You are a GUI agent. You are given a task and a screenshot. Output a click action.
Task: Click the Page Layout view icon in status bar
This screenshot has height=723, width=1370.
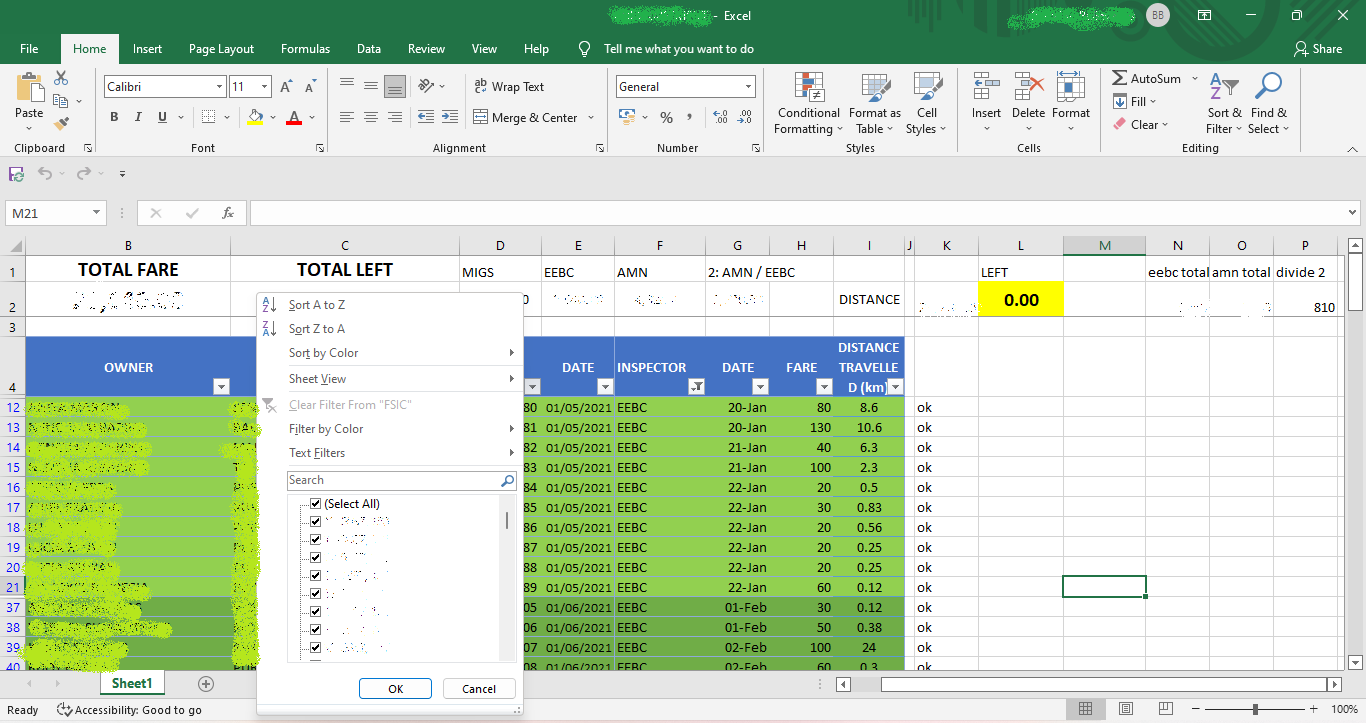click(x=1127, y=709)
